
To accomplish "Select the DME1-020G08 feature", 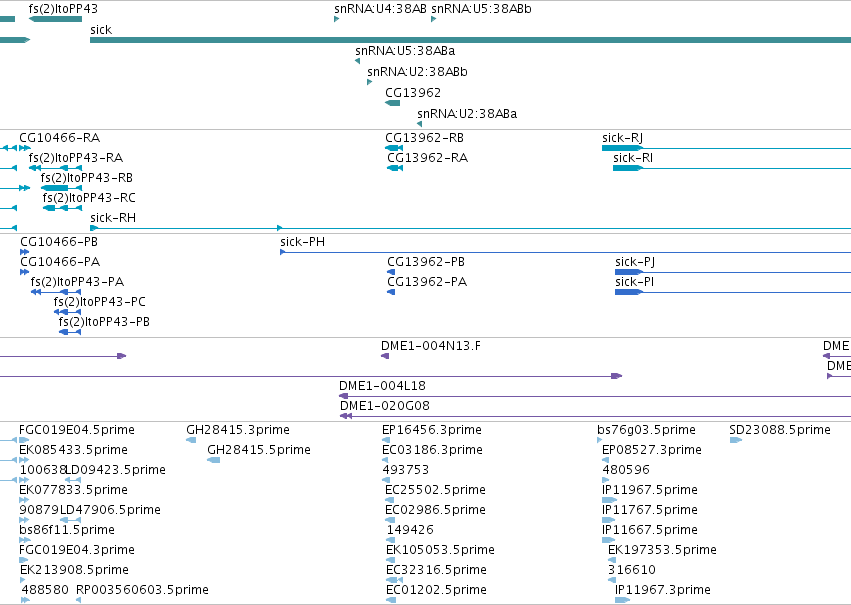I will (x=385, y=406).
